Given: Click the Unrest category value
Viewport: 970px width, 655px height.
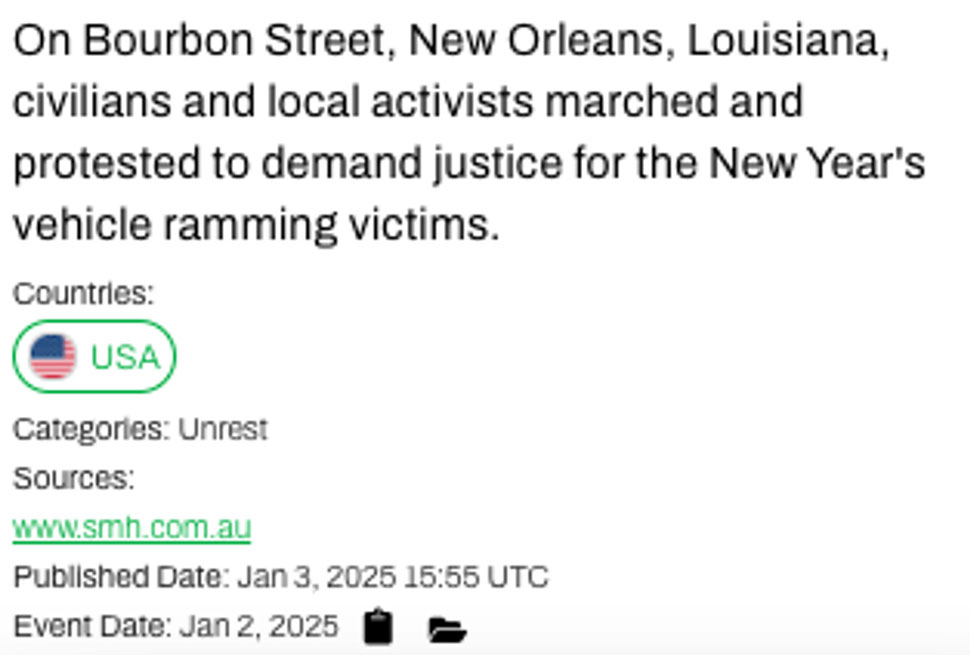Looking at the screenshot, I should (x=223, y=429).
